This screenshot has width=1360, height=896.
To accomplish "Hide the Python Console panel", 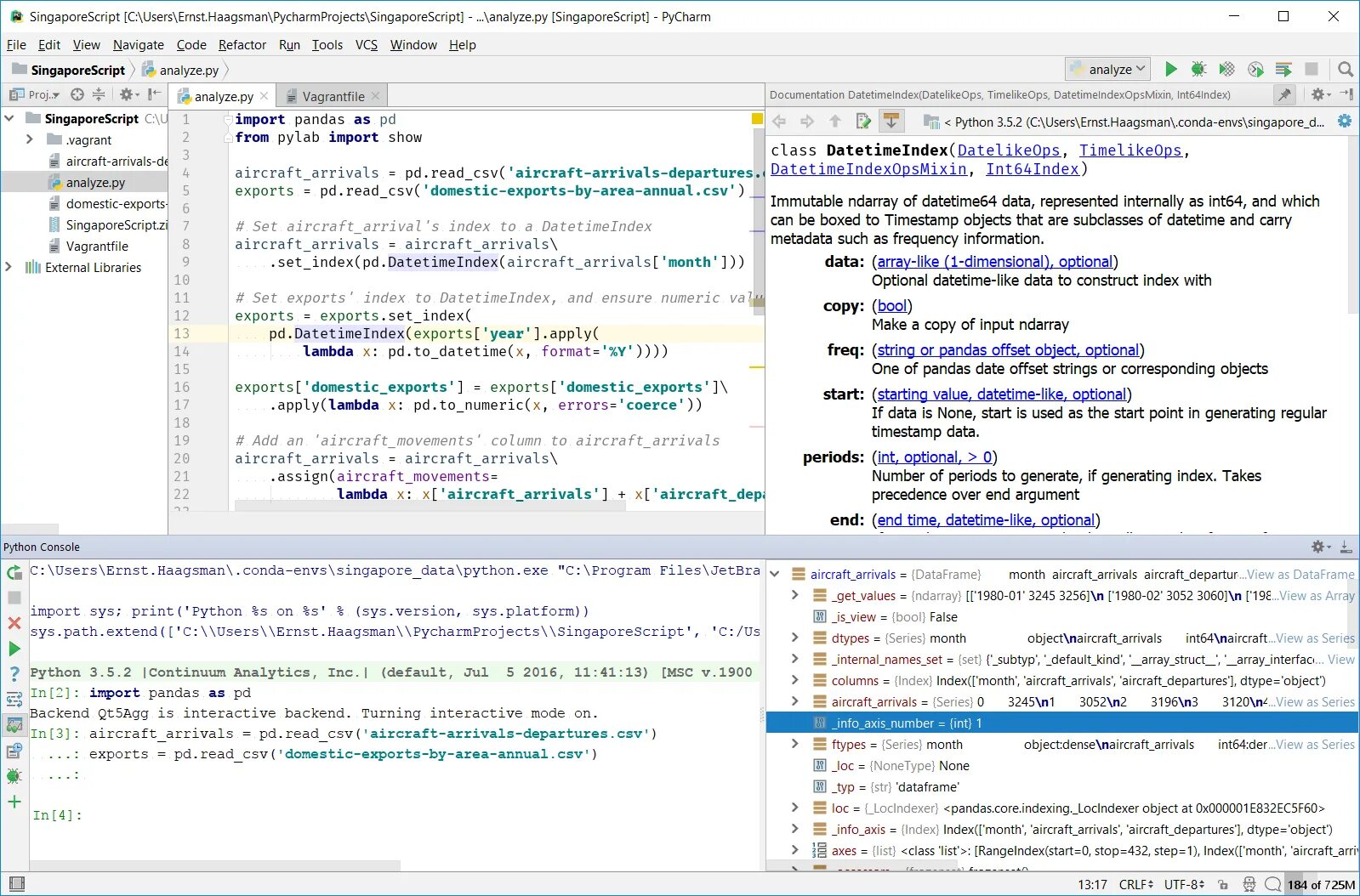I will click(1346, 547).
